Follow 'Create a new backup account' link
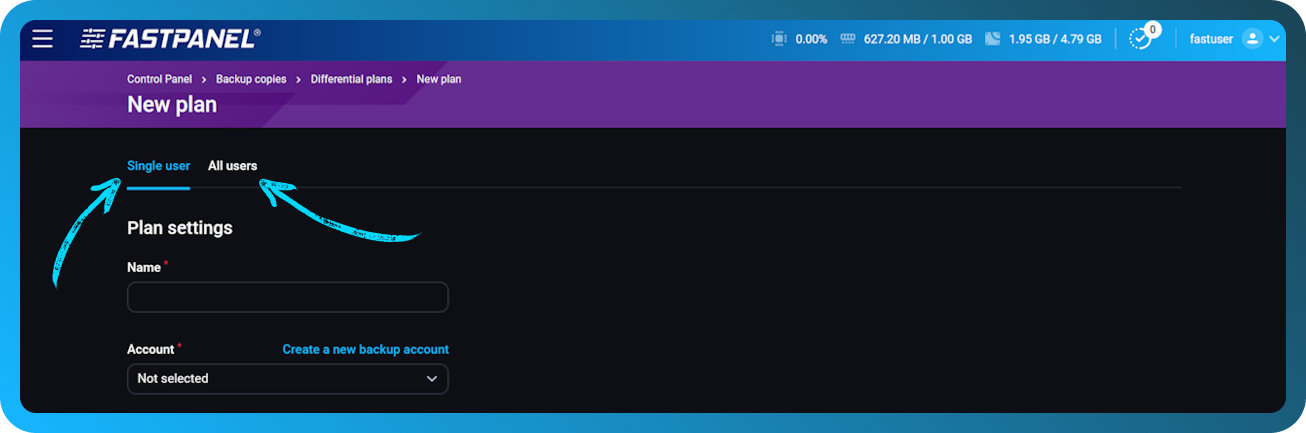This screenshot has width=1306, height=433. (365, 349)
